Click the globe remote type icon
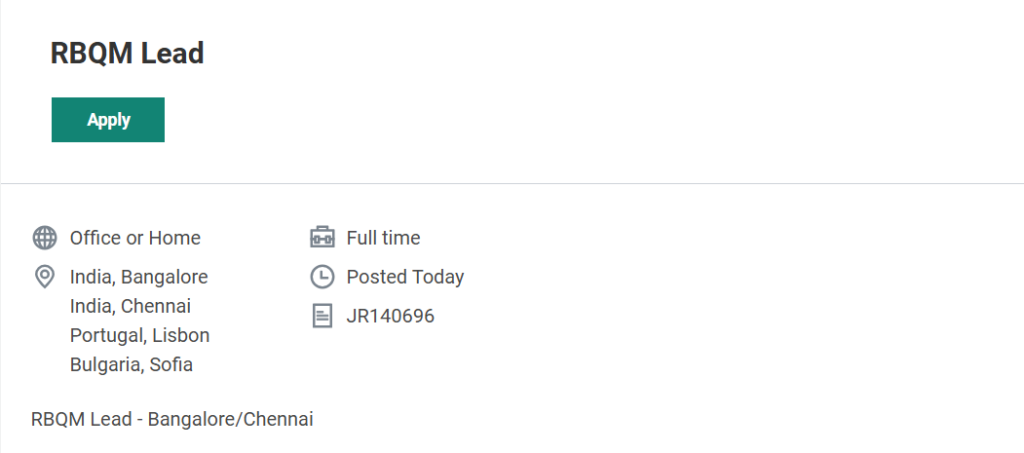This screenshot has width=1024, height=453. pos(44,238)
